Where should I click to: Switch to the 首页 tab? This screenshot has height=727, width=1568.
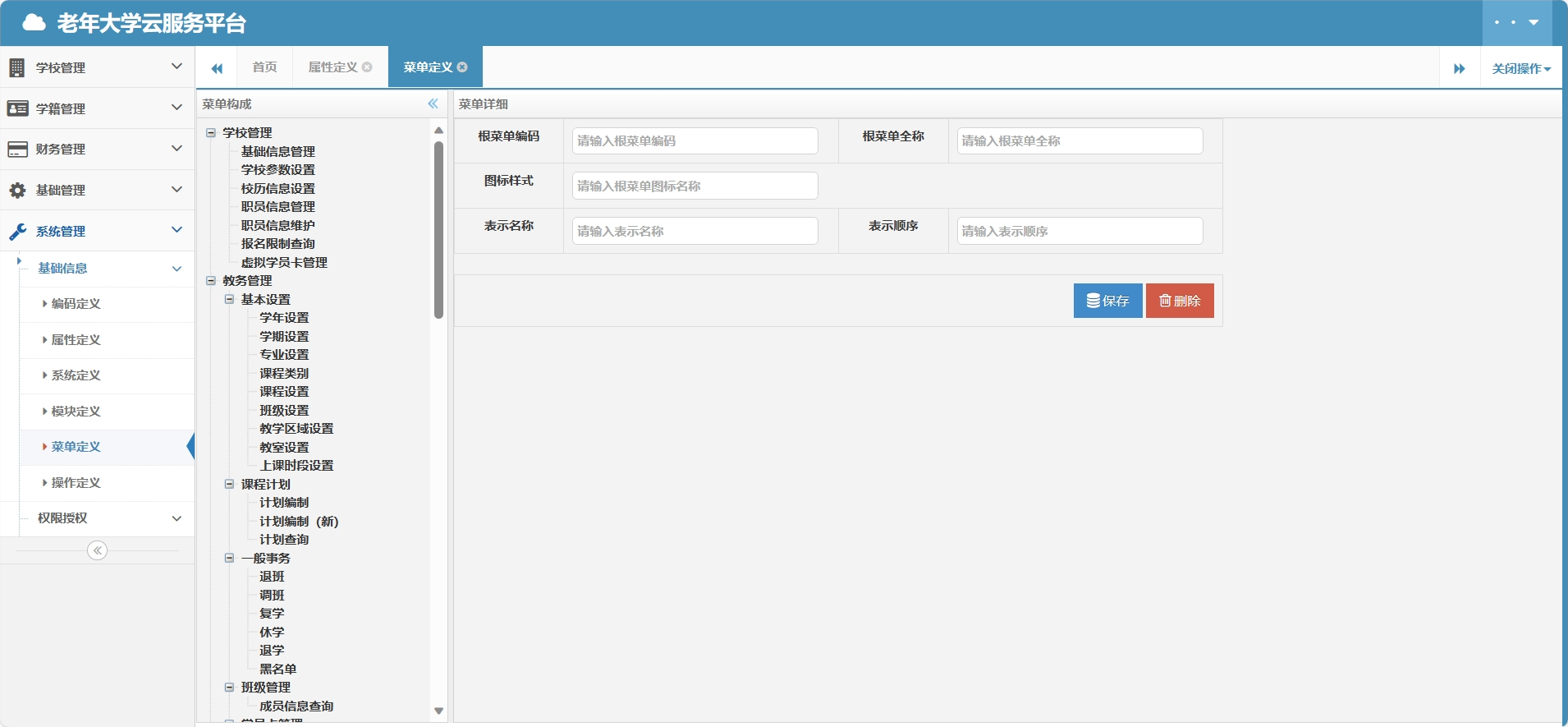(x=264, y=67)
